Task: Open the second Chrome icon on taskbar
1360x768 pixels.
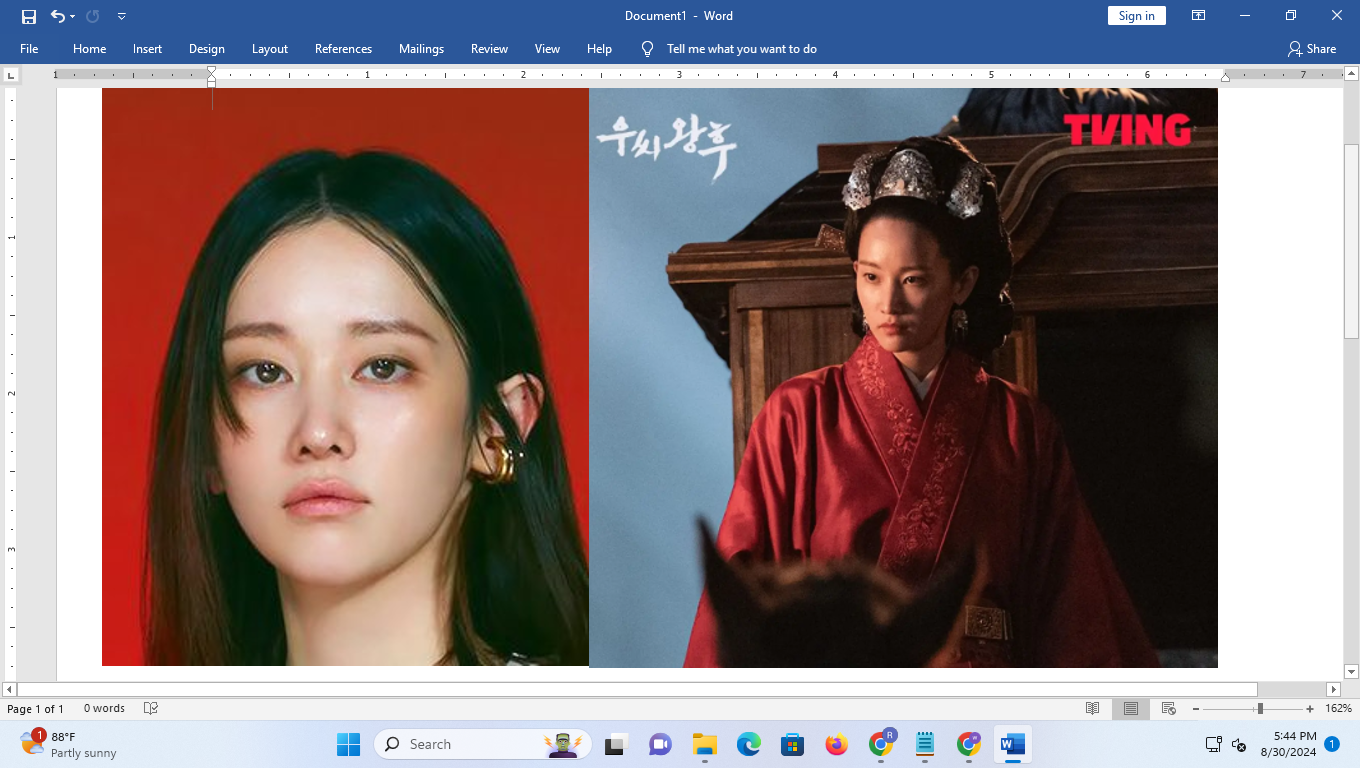Action: (x=969, y=744)
